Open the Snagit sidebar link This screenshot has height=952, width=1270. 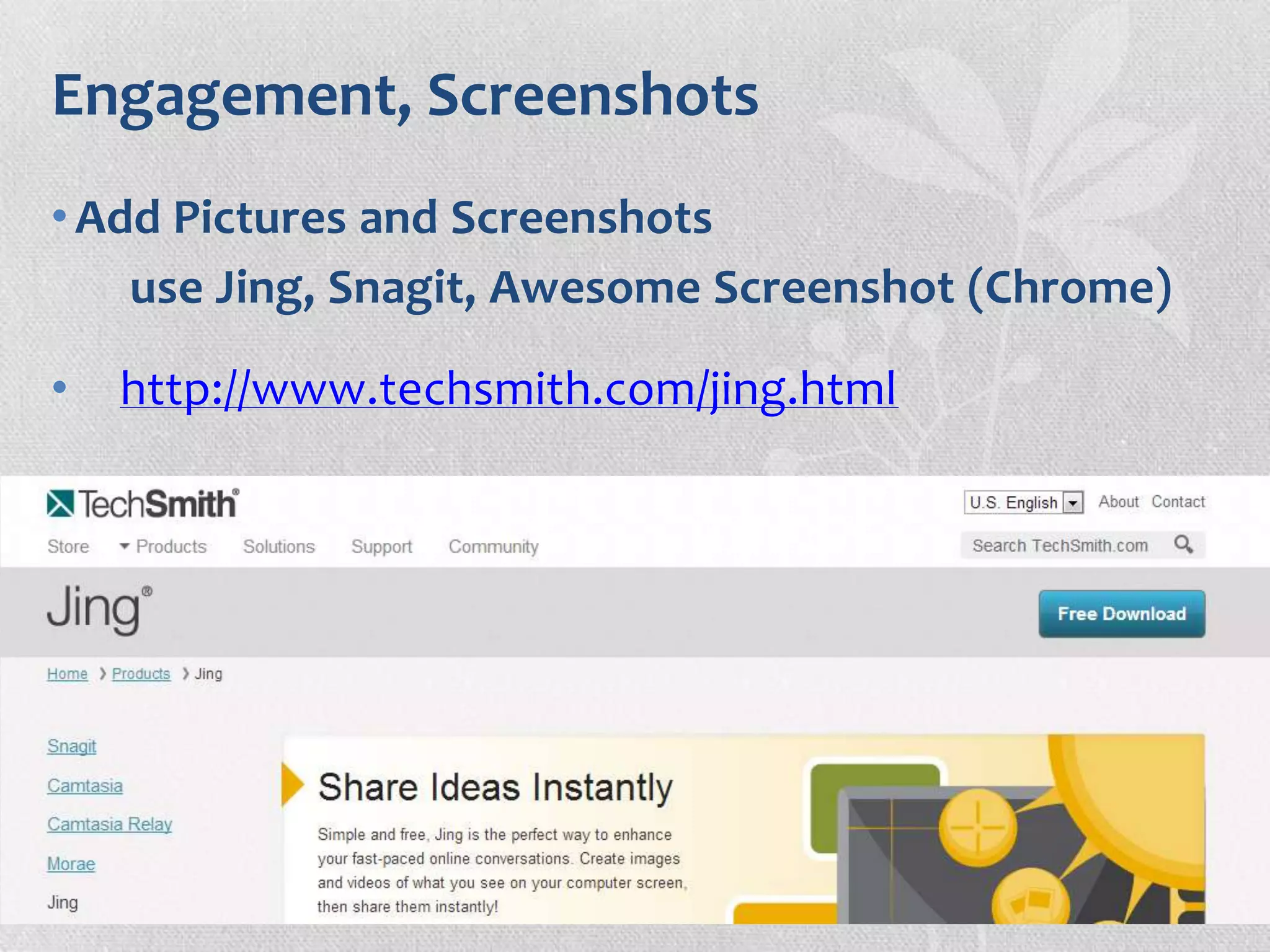coord(72,746)
